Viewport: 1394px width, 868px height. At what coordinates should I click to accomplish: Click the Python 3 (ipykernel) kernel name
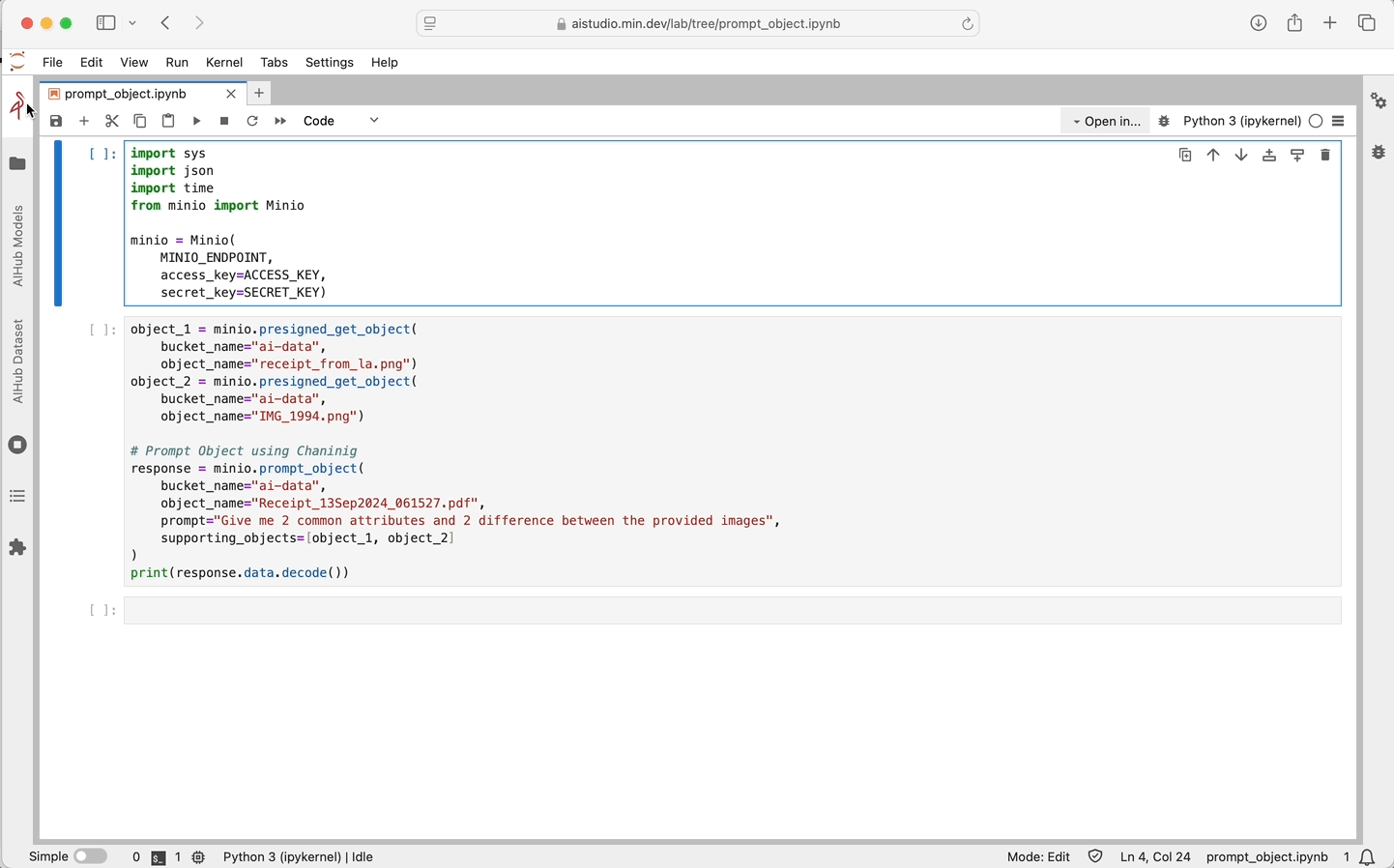[x=1241, y=121]
